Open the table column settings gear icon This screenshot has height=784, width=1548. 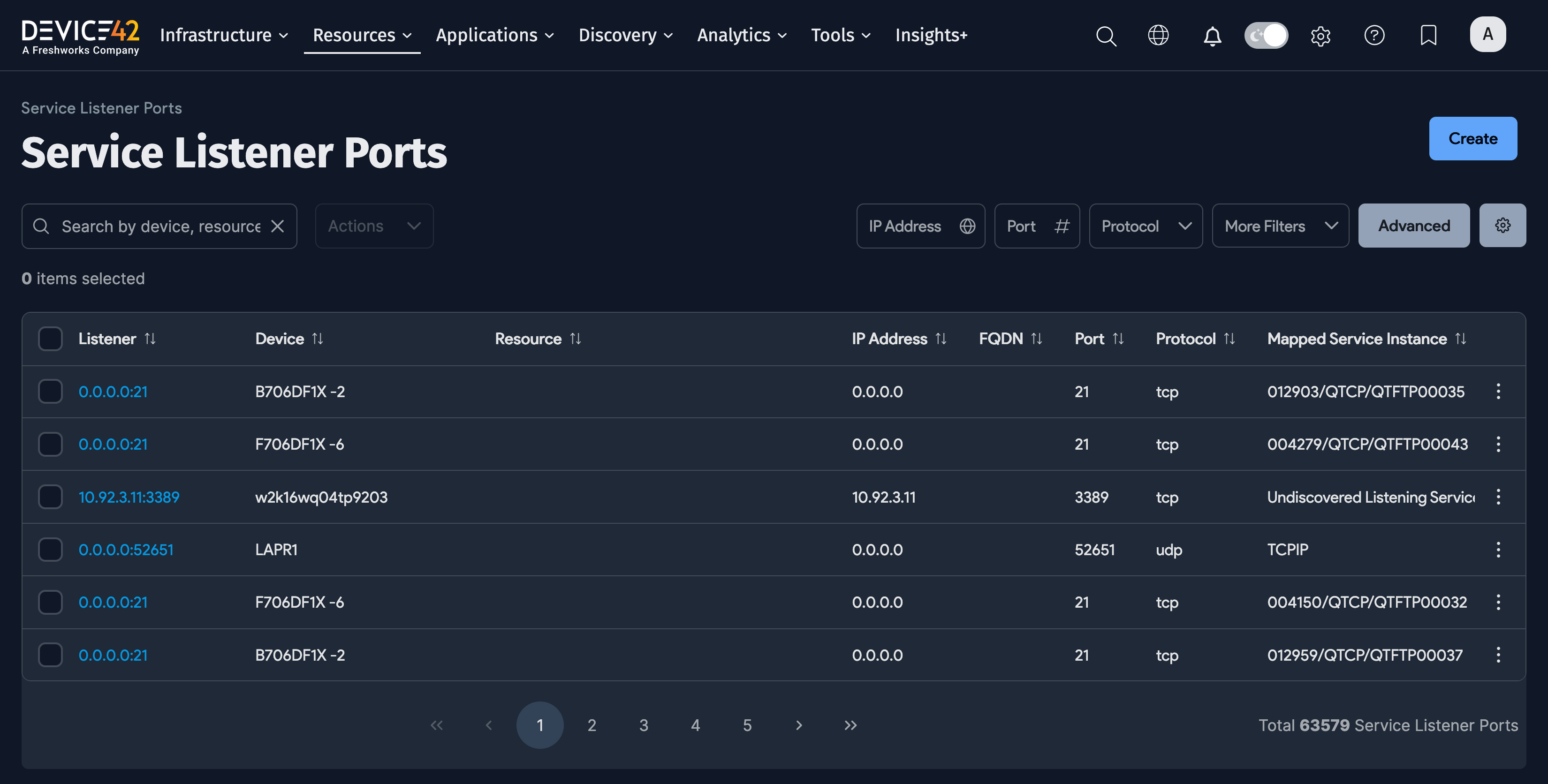pyautogui.click(x=1503, y=225)
